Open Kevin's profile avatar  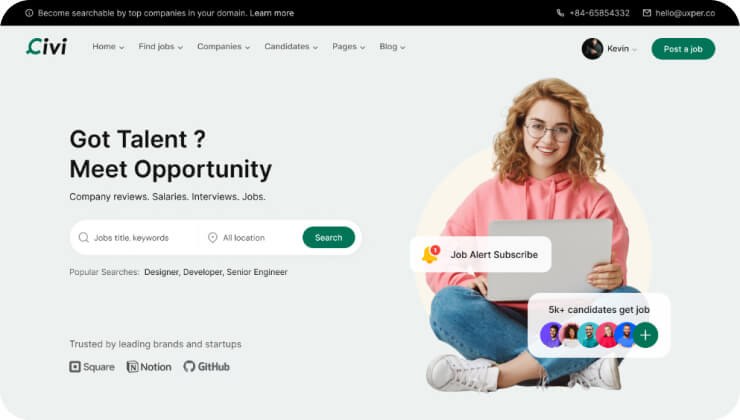point(592,48)
